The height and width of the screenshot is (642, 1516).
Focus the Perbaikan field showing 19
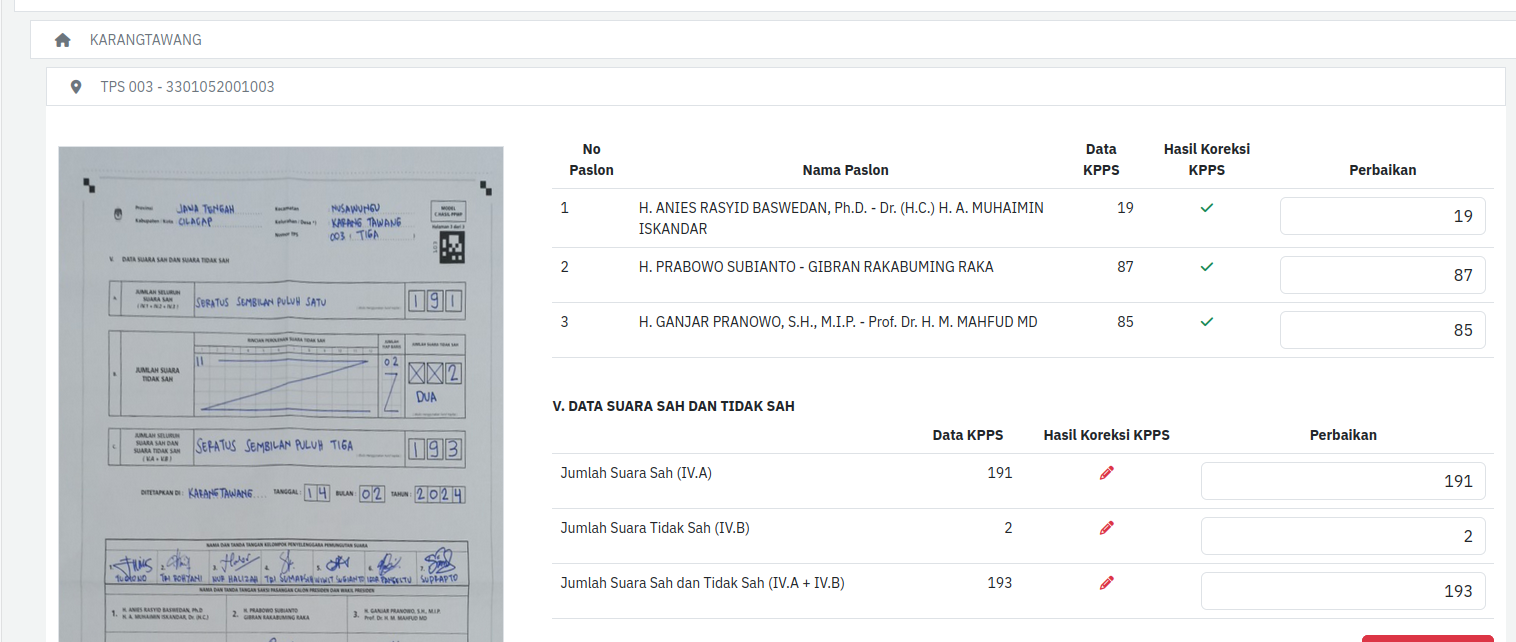(1382, 216)
